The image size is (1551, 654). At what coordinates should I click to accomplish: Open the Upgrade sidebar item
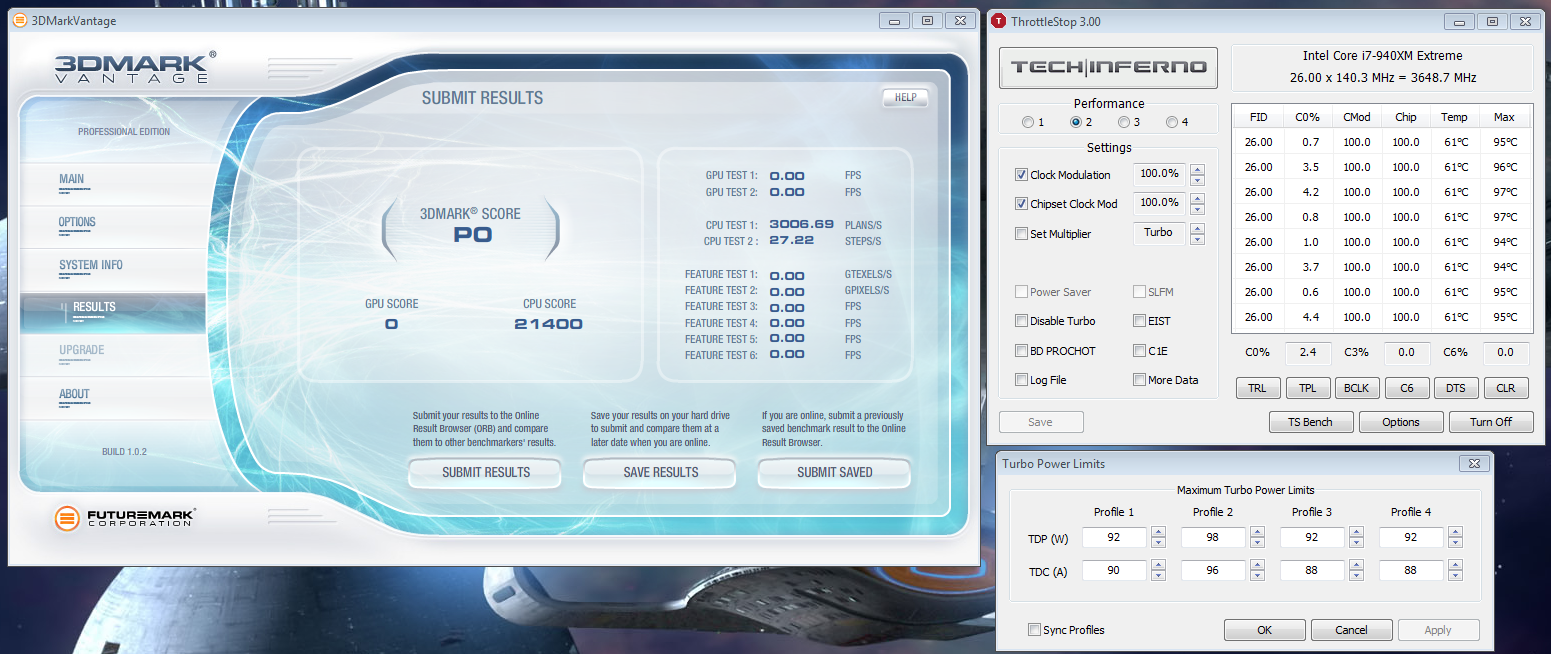point(82,350)
